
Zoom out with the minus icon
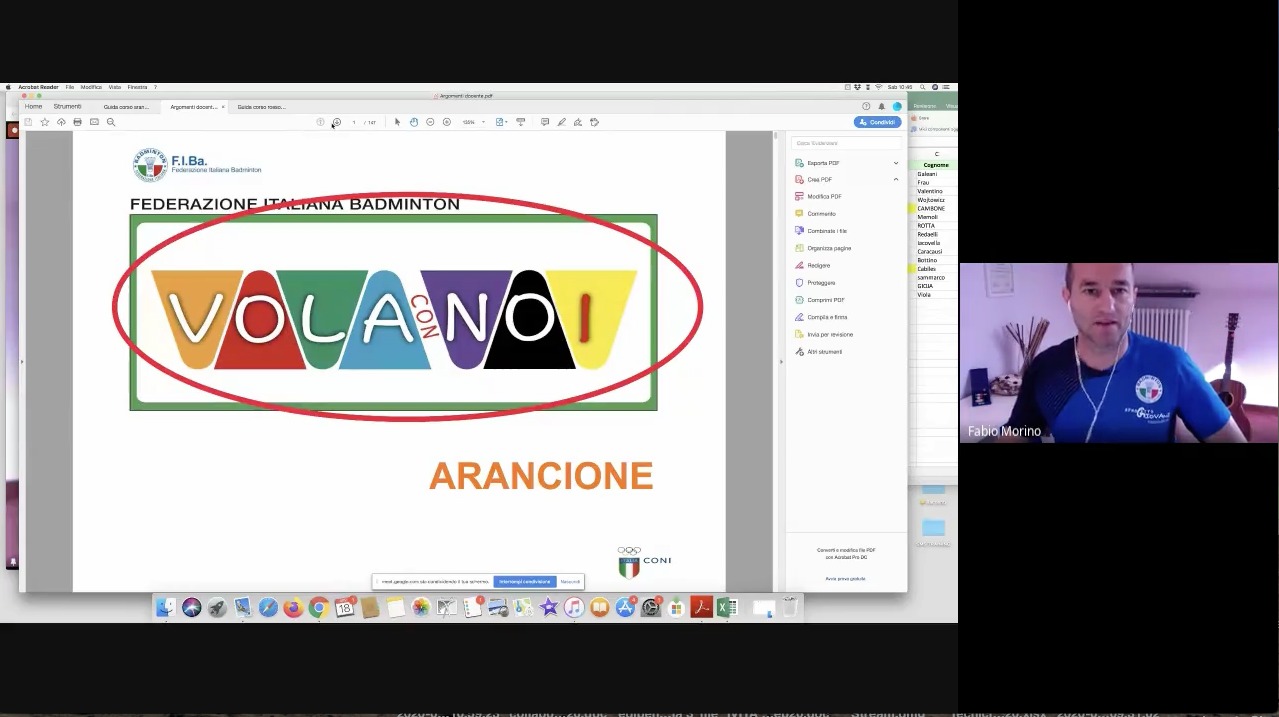[430, 122]
